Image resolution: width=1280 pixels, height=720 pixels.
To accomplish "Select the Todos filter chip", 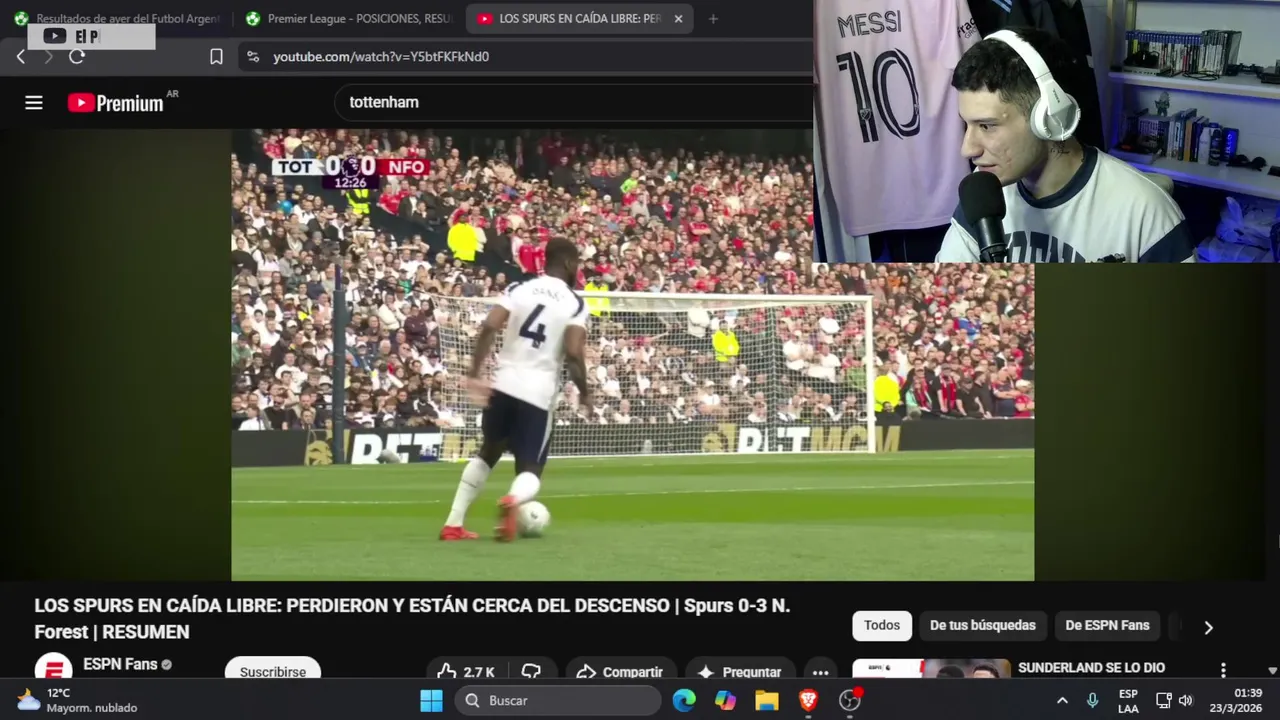I will coord(882,625).
